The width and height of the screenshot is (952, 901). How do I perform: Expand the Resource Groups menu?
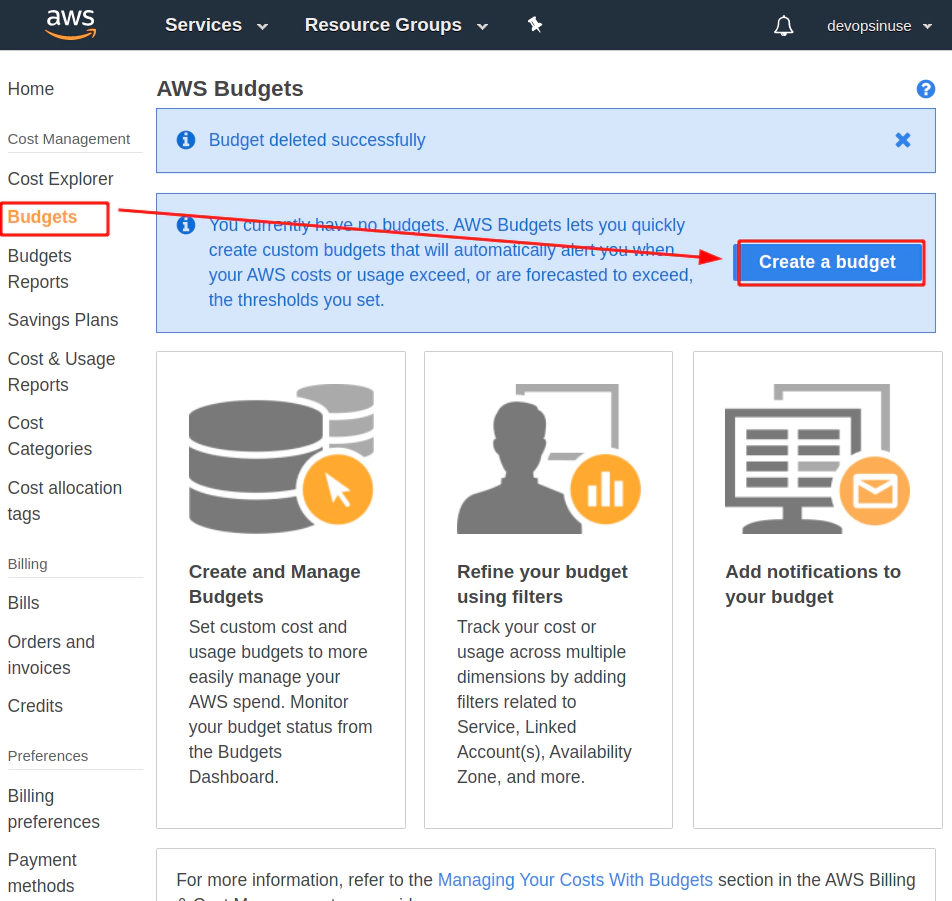tap(396, 25)
